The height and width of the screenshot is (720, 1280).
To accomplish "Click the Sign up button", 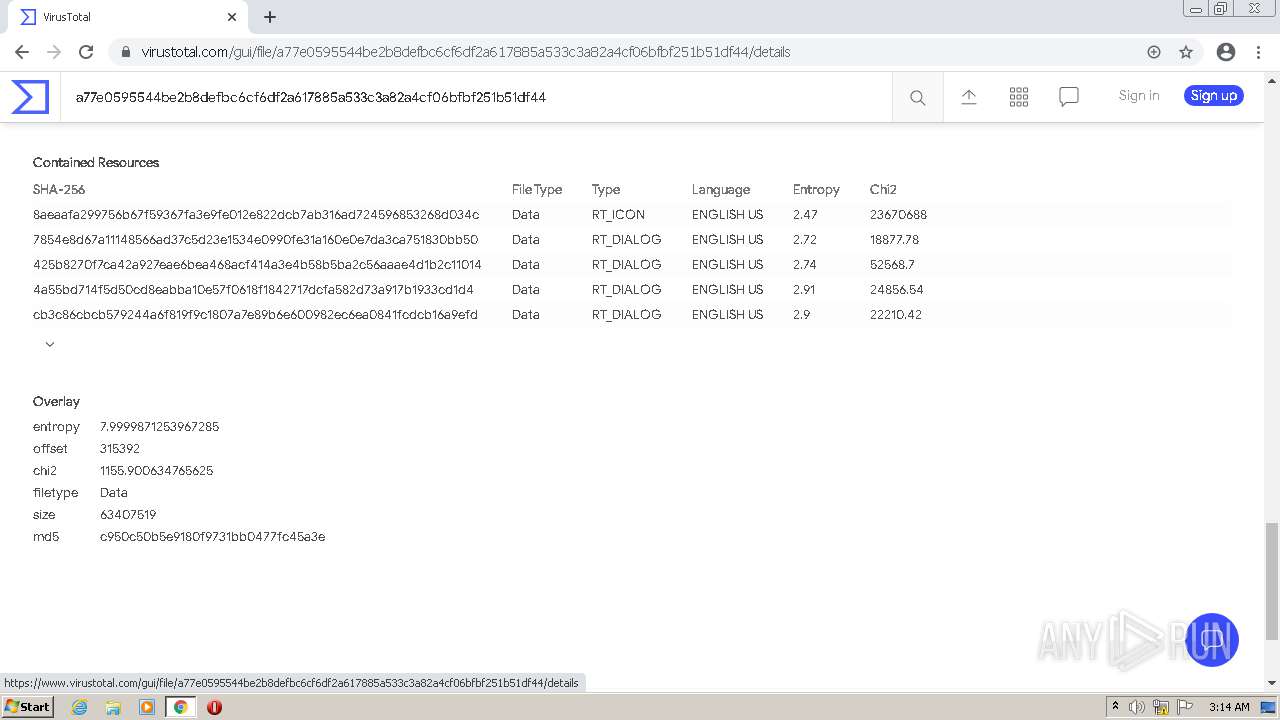I will pos(1214,96).
